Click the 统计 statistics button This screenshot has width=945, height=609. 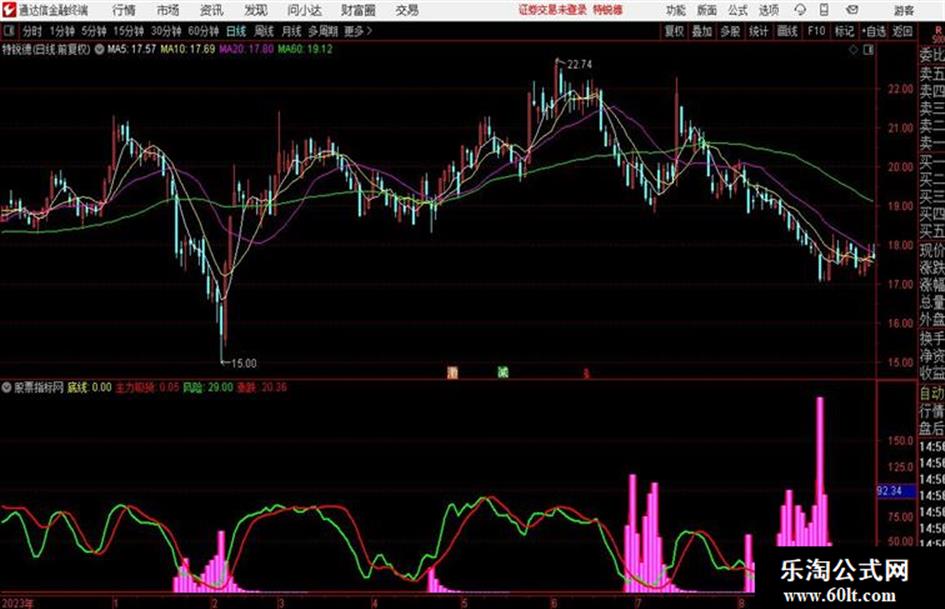[759, 31]
